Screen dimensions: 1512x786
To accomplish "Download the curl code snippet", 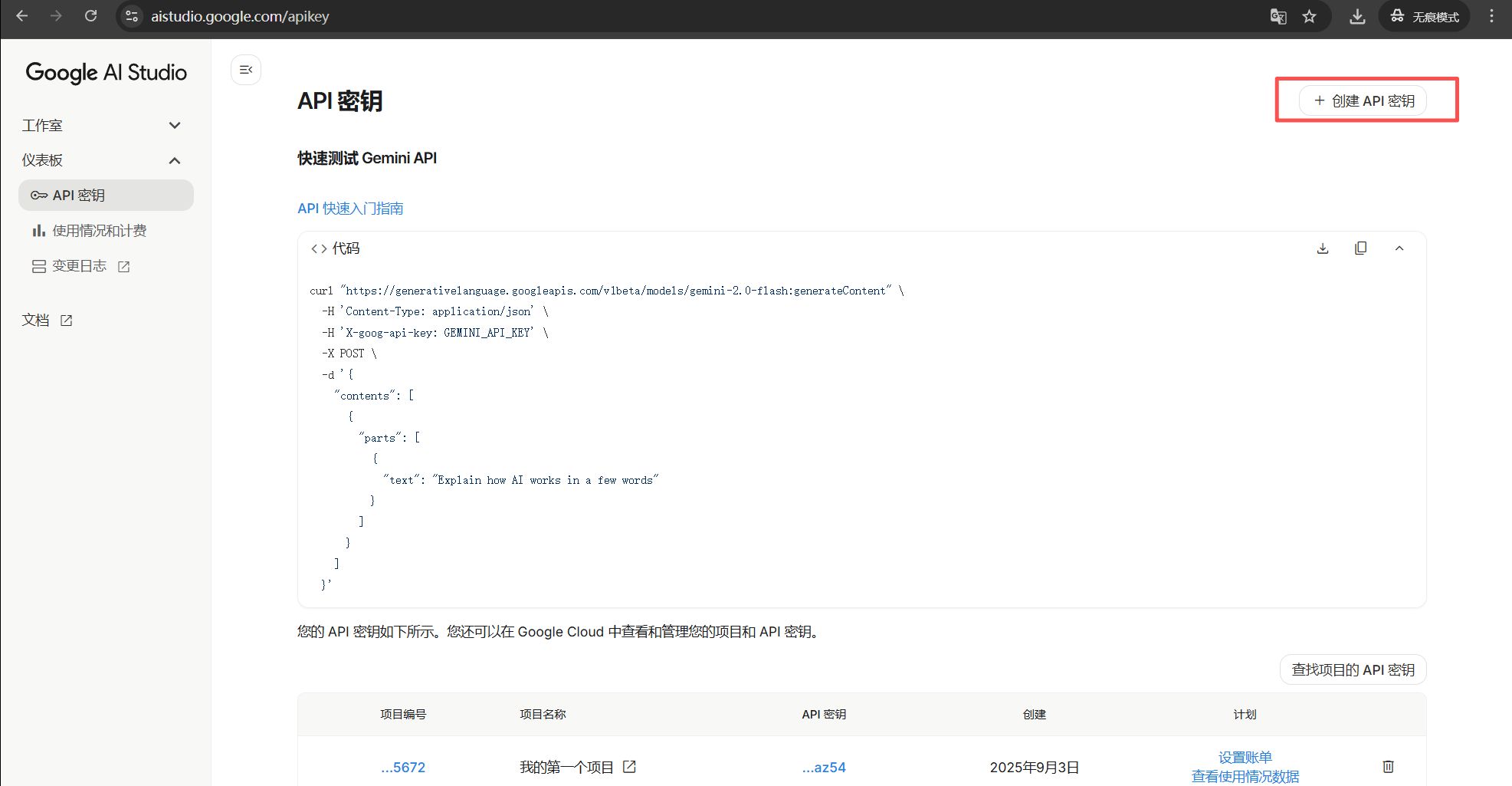I will (1323, 248).
